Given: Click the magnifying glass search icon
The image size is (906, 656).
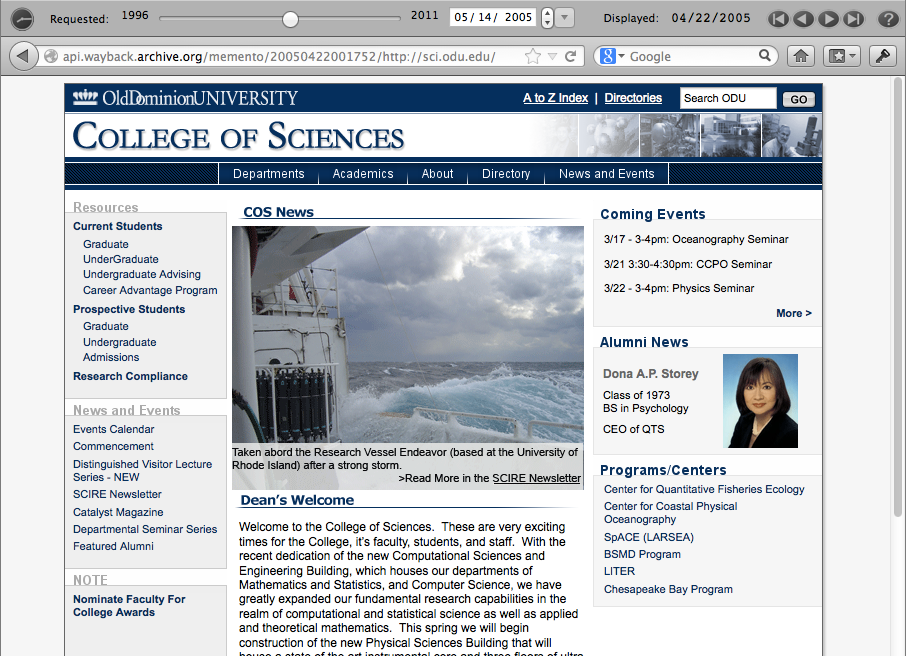Looking at the screenshot, I should click(764, 55).
